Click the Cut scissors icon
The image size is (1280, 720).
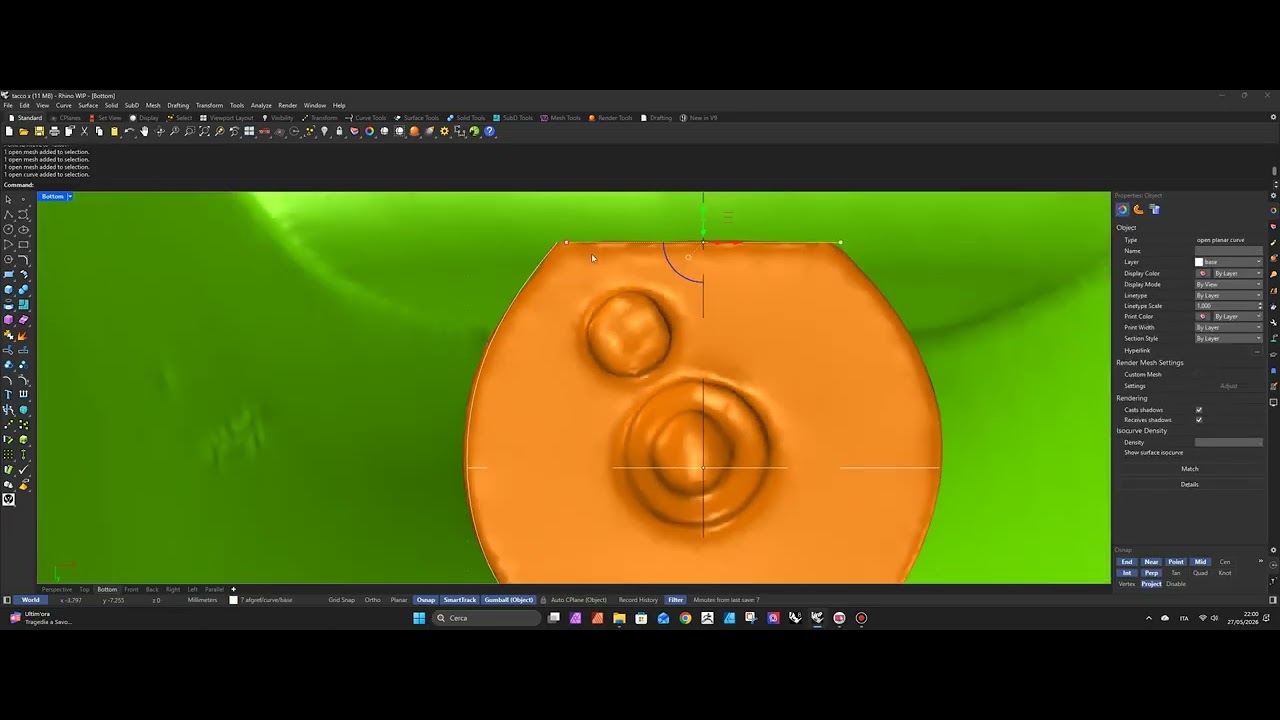click(x=84, y=131)
